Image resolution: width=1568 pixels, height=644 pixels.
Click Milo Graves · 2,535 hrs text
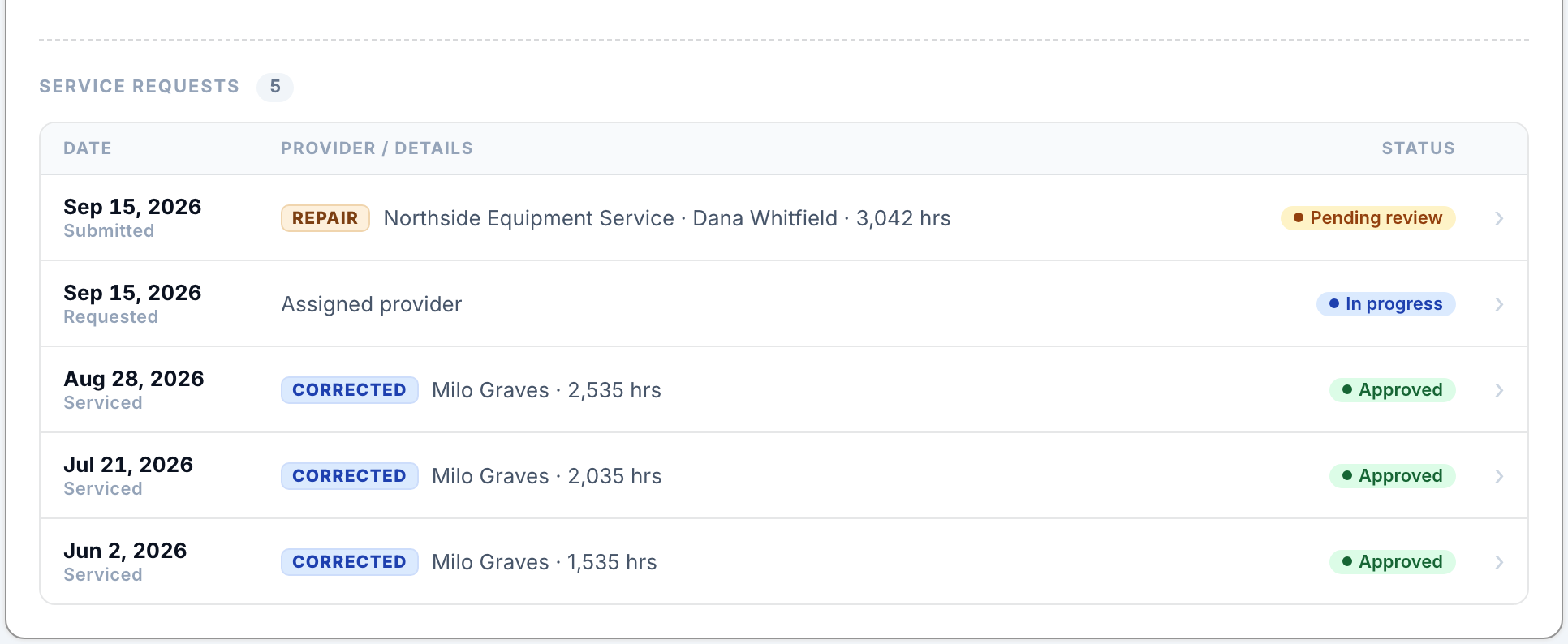[546, 390]
